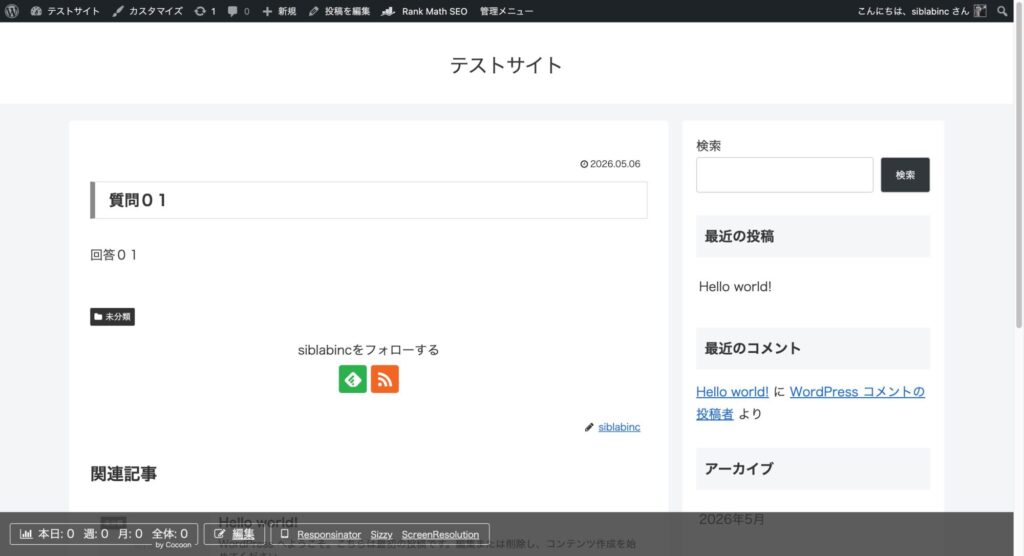Click the 未分類 category tag
The height and width of the screenshot is (556, 1024).
click(x=112, y=317)
